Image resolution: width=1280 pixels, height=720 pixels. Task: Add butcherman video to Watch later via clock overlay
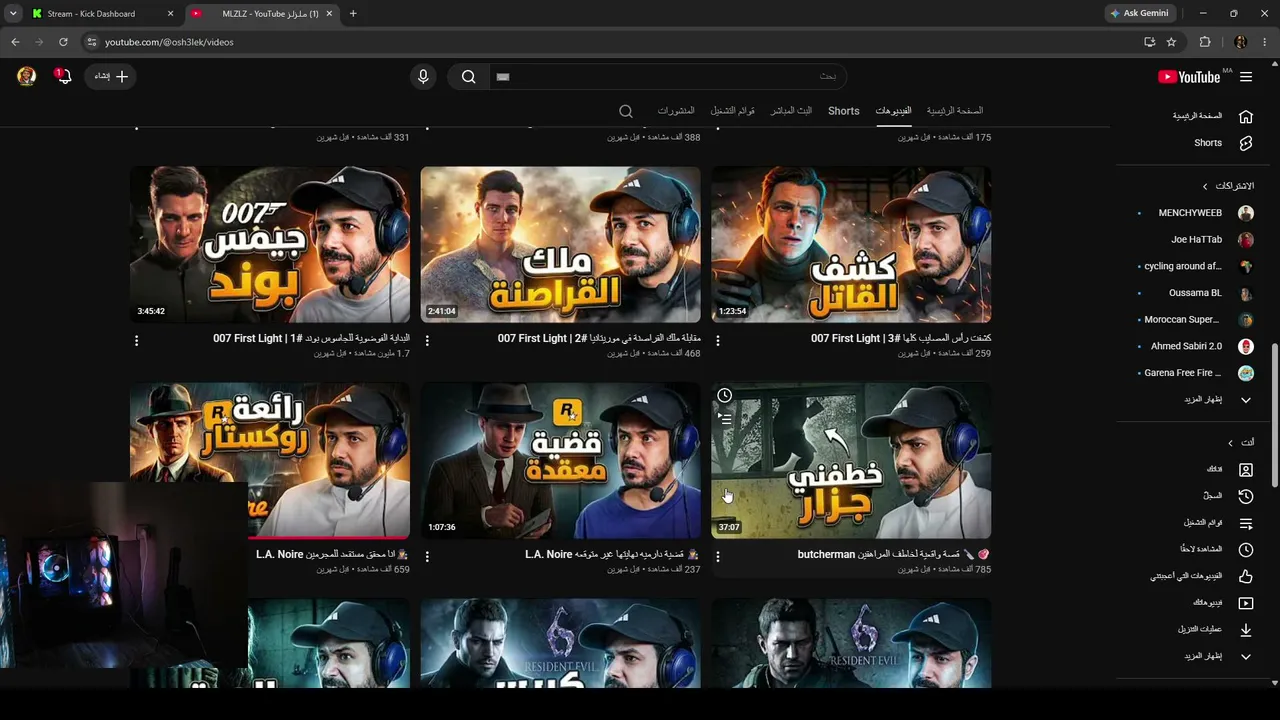pyautogui.click(x=725, y=396)
